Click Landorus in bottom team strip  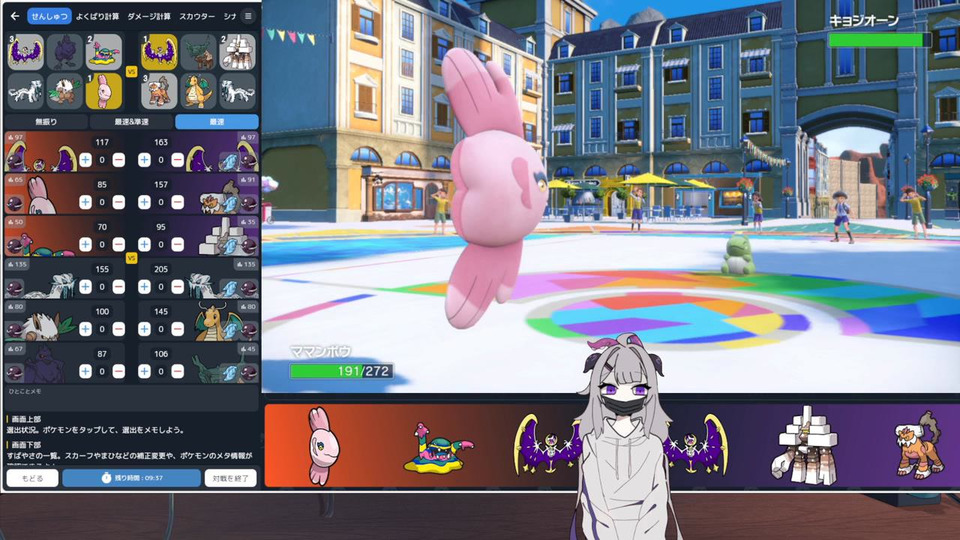click(919, 446)
